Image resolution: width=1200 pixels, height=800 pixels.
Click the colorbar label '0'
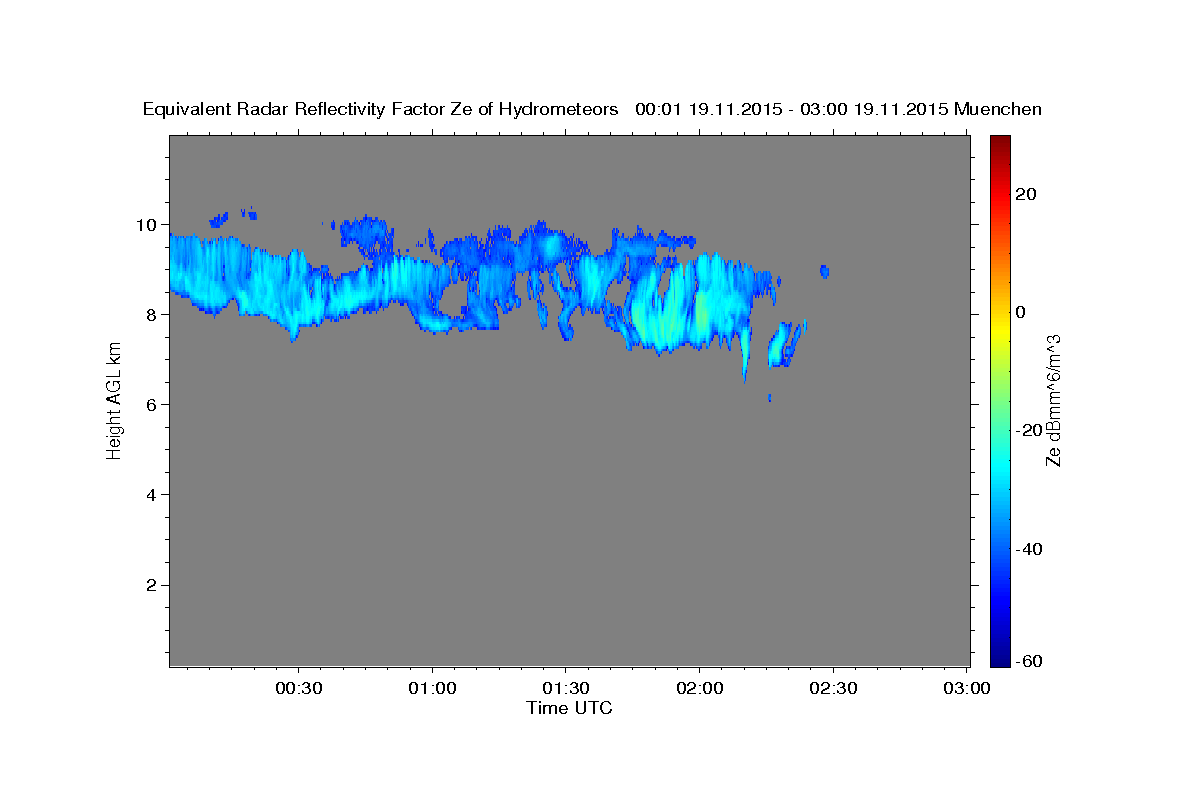coord(1021,312)
